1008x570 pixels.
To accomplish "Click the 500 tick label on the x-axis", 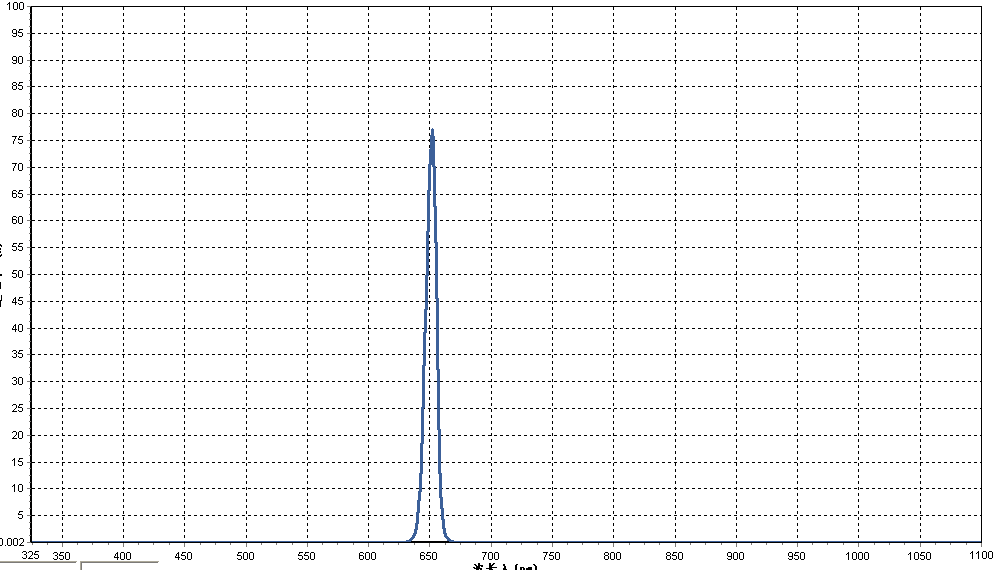I will click(245, 555).
